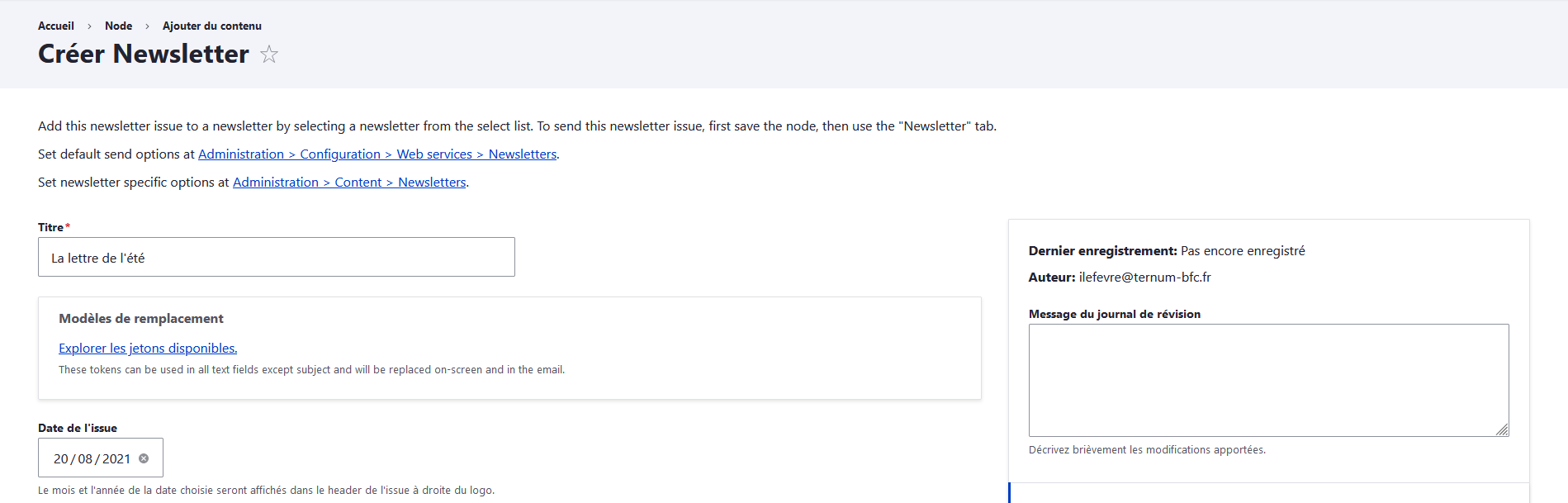Click the Titre field label
The image size is (1568, 503).
point(50,227)
